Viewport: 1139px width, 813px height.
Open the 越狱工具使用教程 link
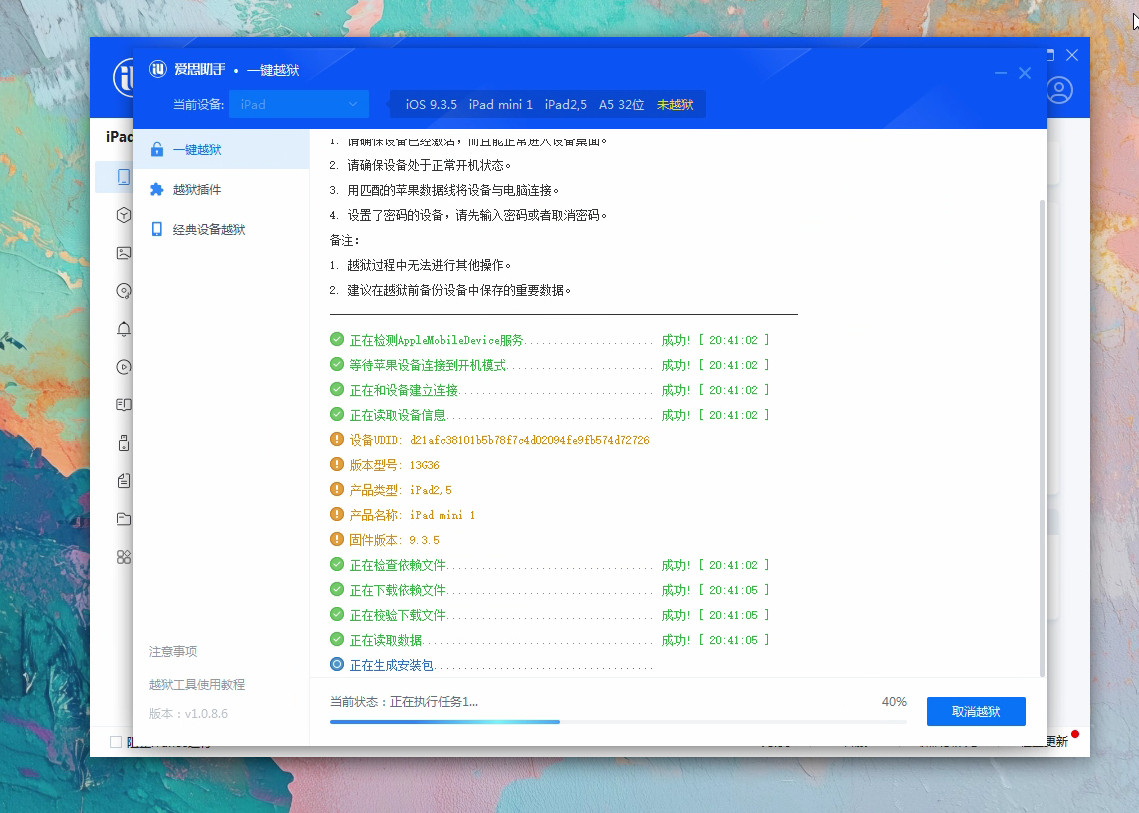pos(197,684)
